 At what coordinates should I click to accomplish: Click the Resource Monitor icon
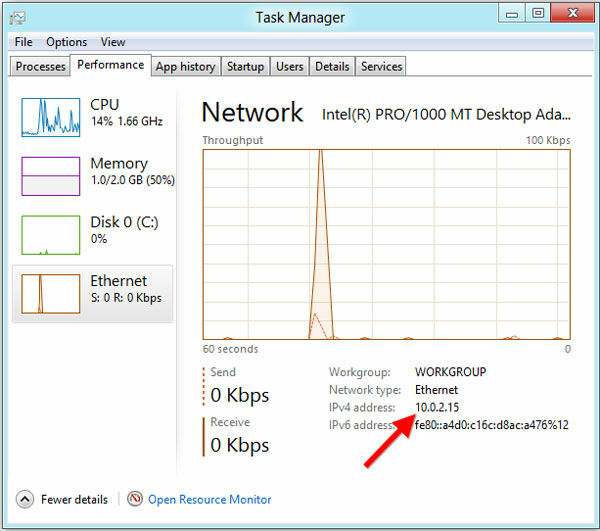(x=135, y=498)
